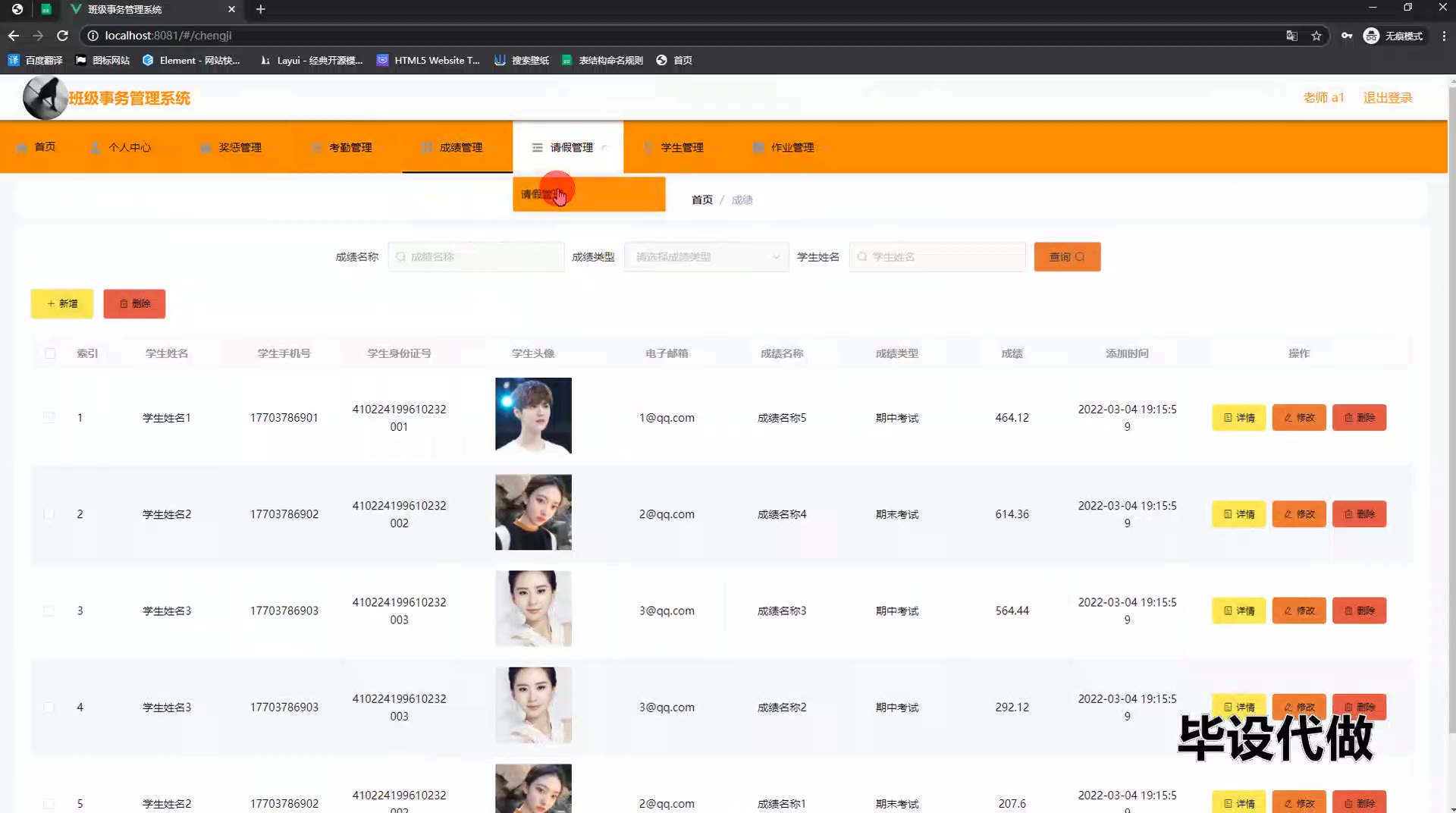Click the 成绩名称 search input field
This screenshot has width=1456, height=813.
[476, 257]
